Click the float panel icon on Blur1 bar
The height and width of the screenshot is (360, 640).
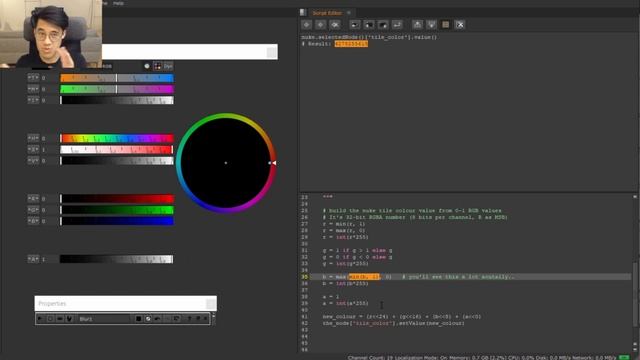[198, 318]
